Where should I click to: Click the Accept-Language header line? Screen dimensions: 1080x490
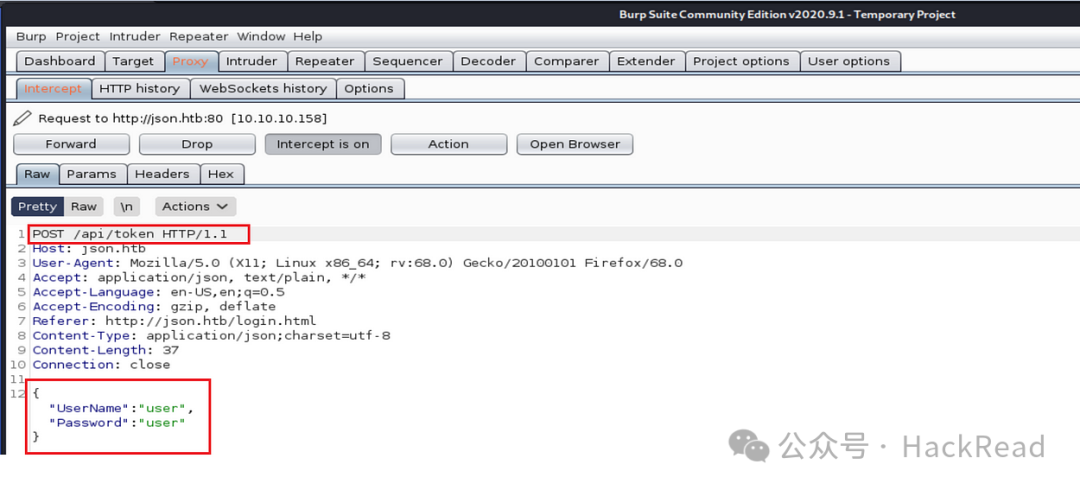(158, 292)
